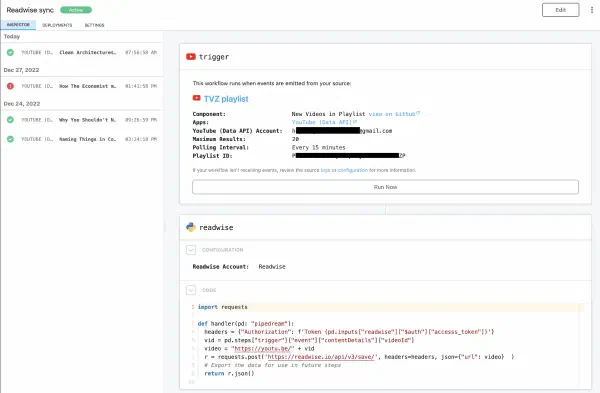Click green success icon for Clean Architectures event
This screenshot has height=393, width=600.
click(10, 52)
